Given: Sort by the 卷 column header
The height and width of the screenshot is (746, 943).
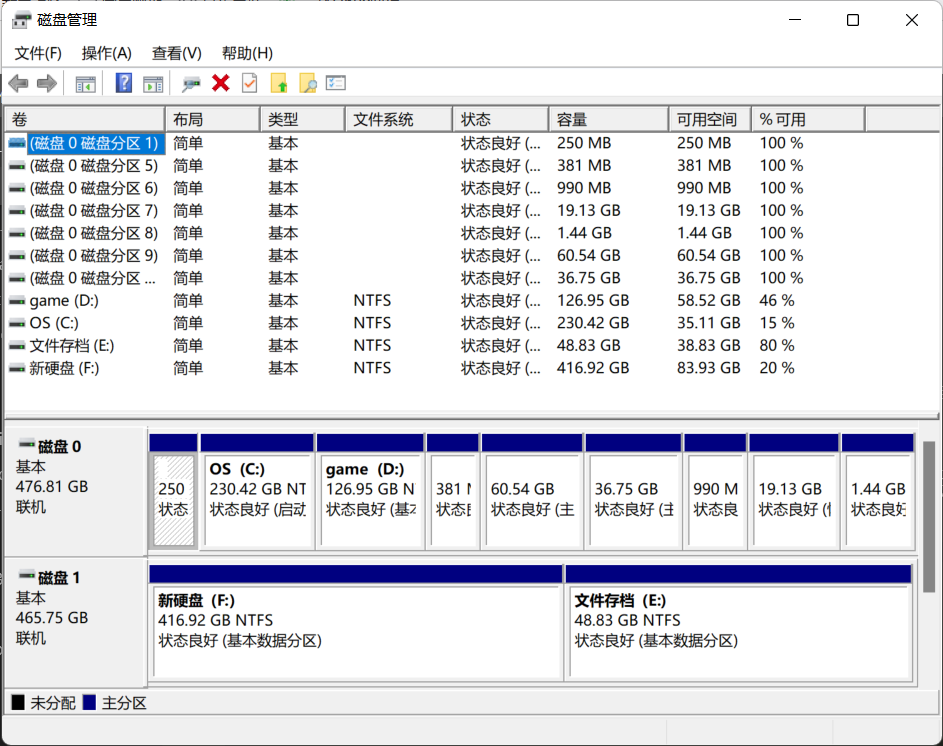Looking at the screenshot, I should click(85, 119).
